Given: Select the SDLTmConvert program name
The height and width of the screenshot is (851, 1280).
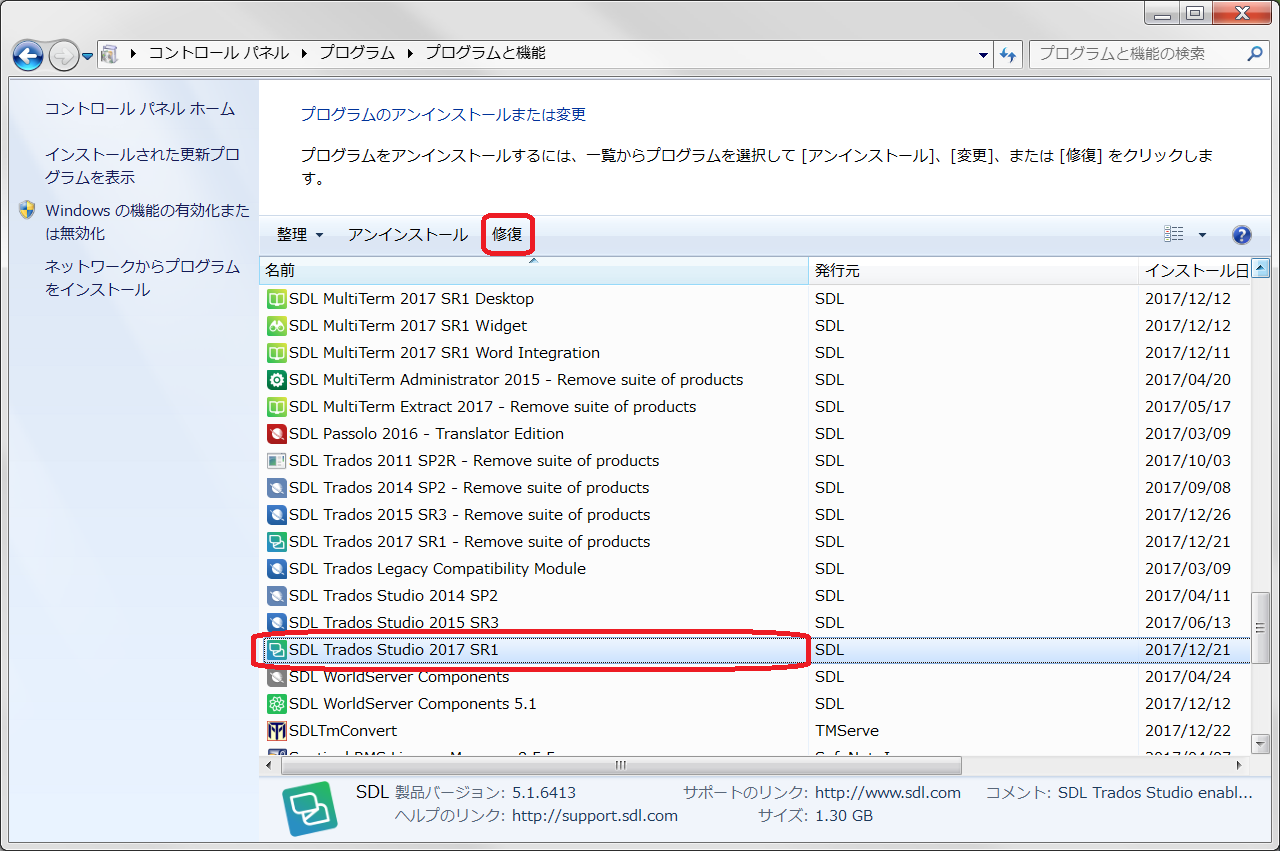Looking at the screenshot, I should (x=343, y=731).
